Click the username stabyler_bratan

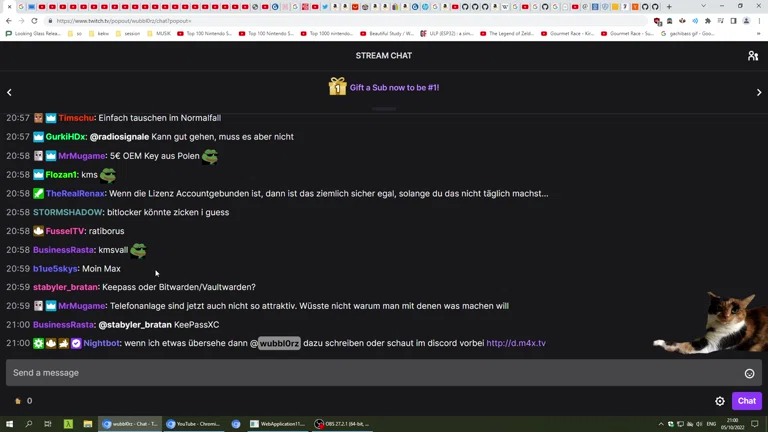click(65, 287)
